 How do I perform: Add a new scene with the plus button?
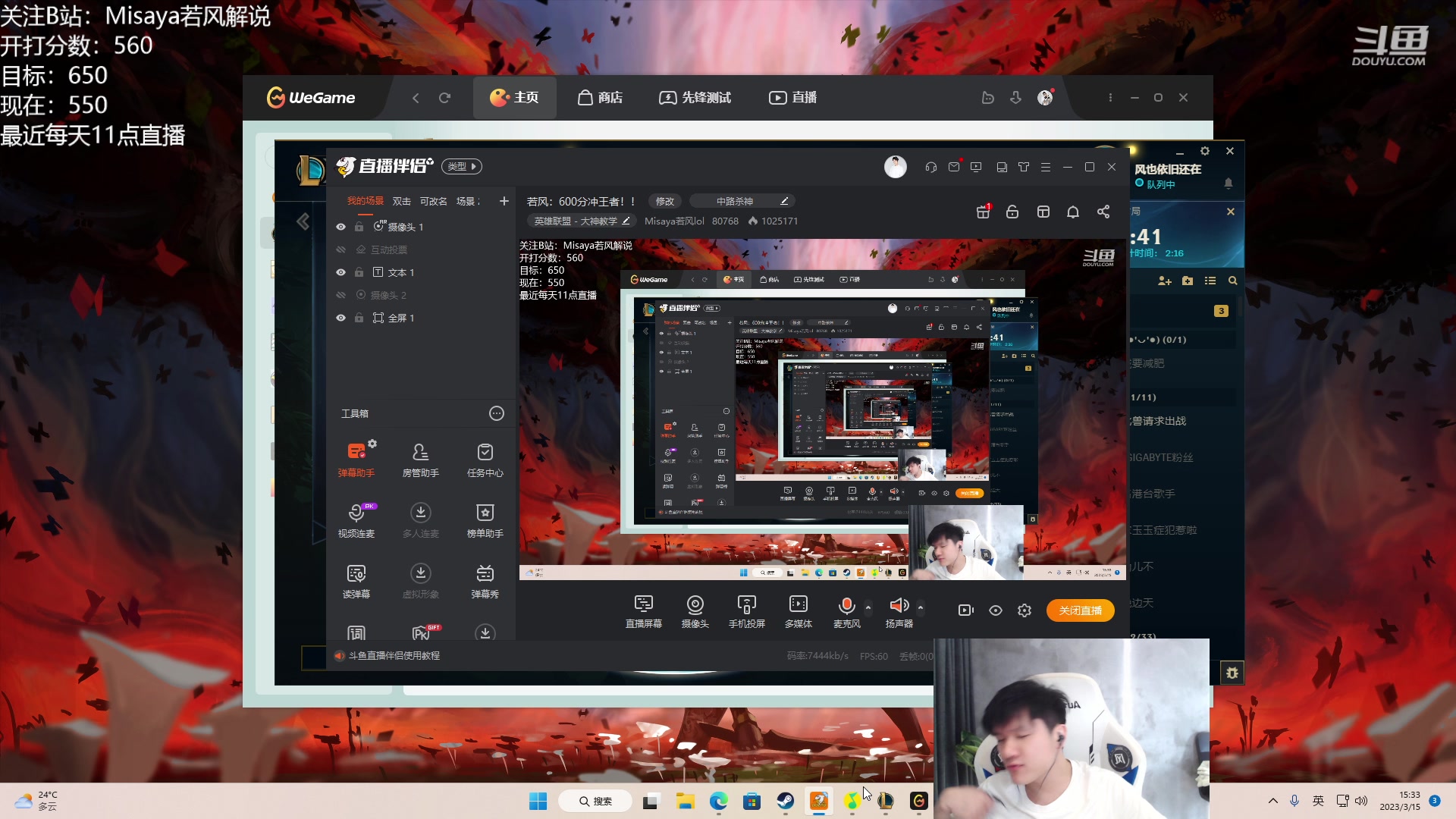[x=504, y=201]
